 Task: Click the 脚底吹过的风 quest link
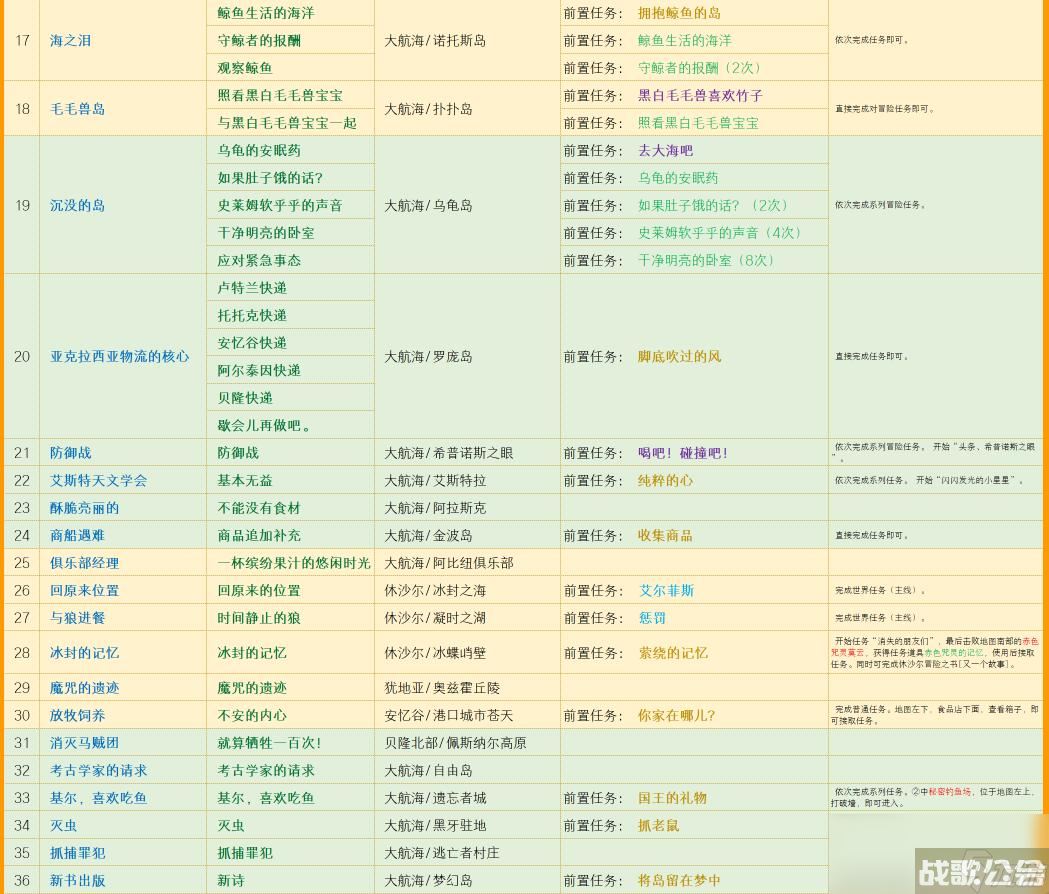pyautogui.click(x=680, y=356)
